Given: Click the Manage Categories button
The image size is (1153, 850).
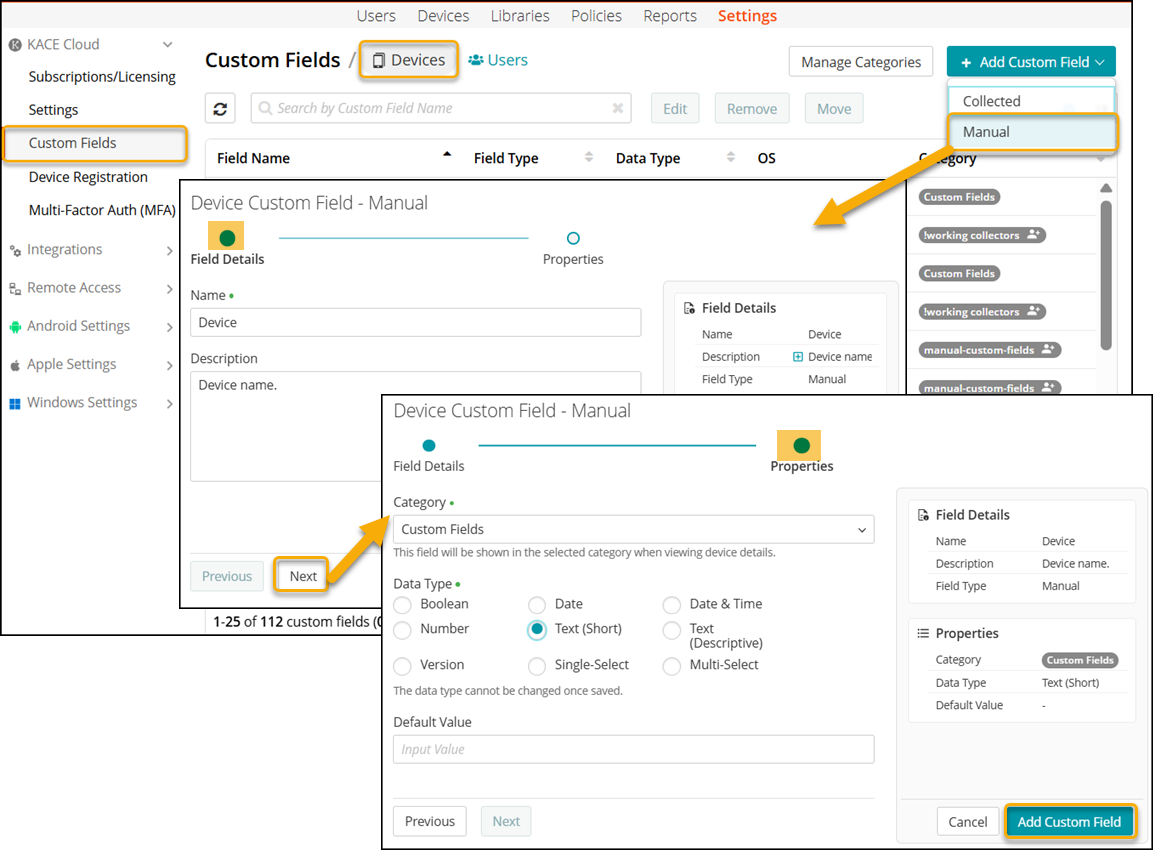Looking at the screenshot, I should (x=860, y=62).
